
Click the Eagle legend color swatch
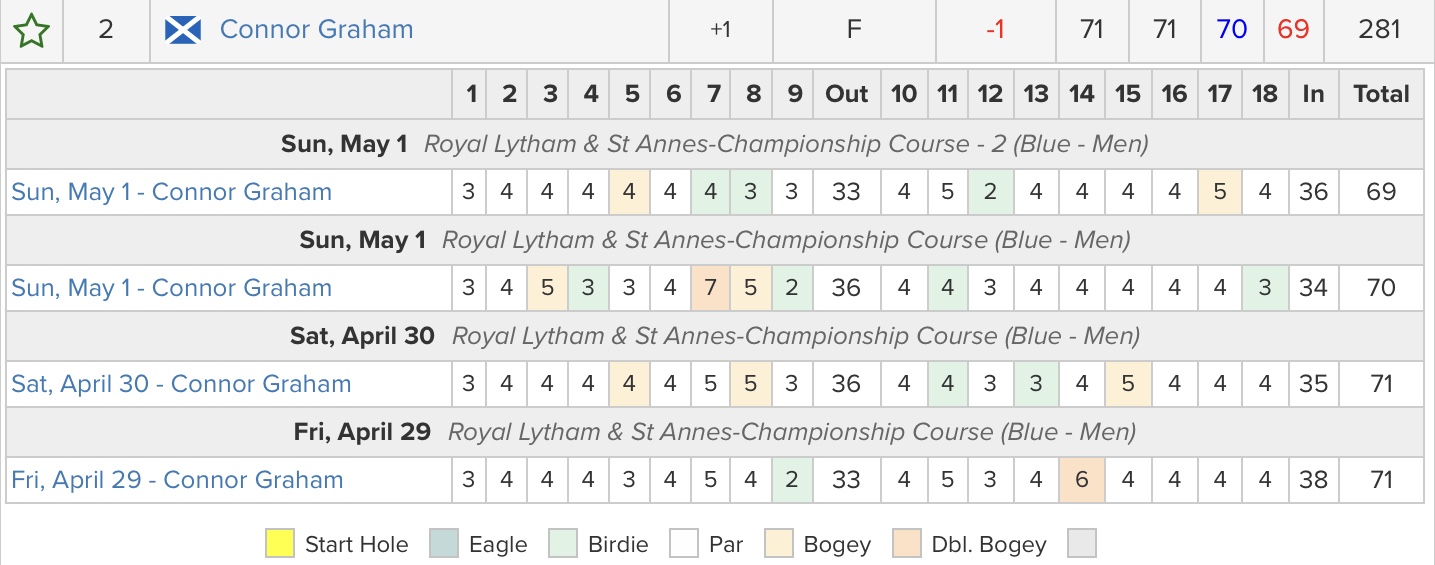[x=444, y=544]
